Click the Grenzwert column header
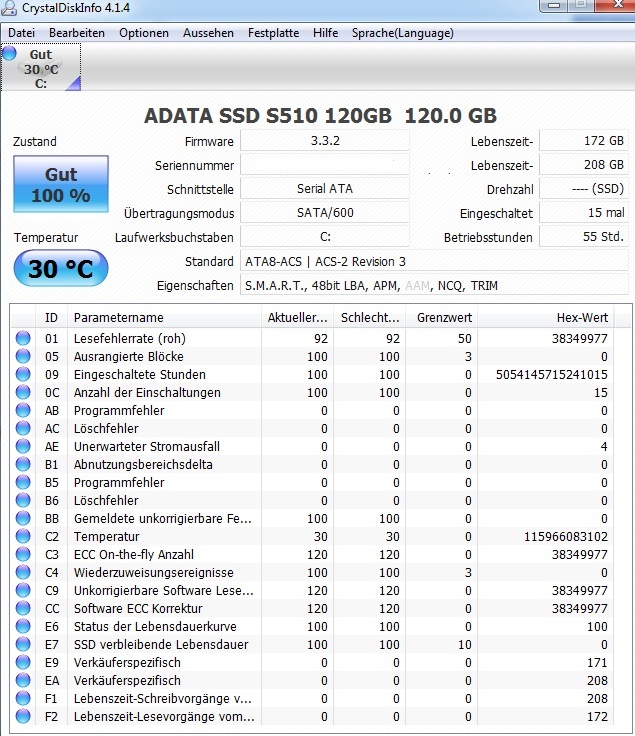This screenshot has width=635, height=736. tap(442, 318)
